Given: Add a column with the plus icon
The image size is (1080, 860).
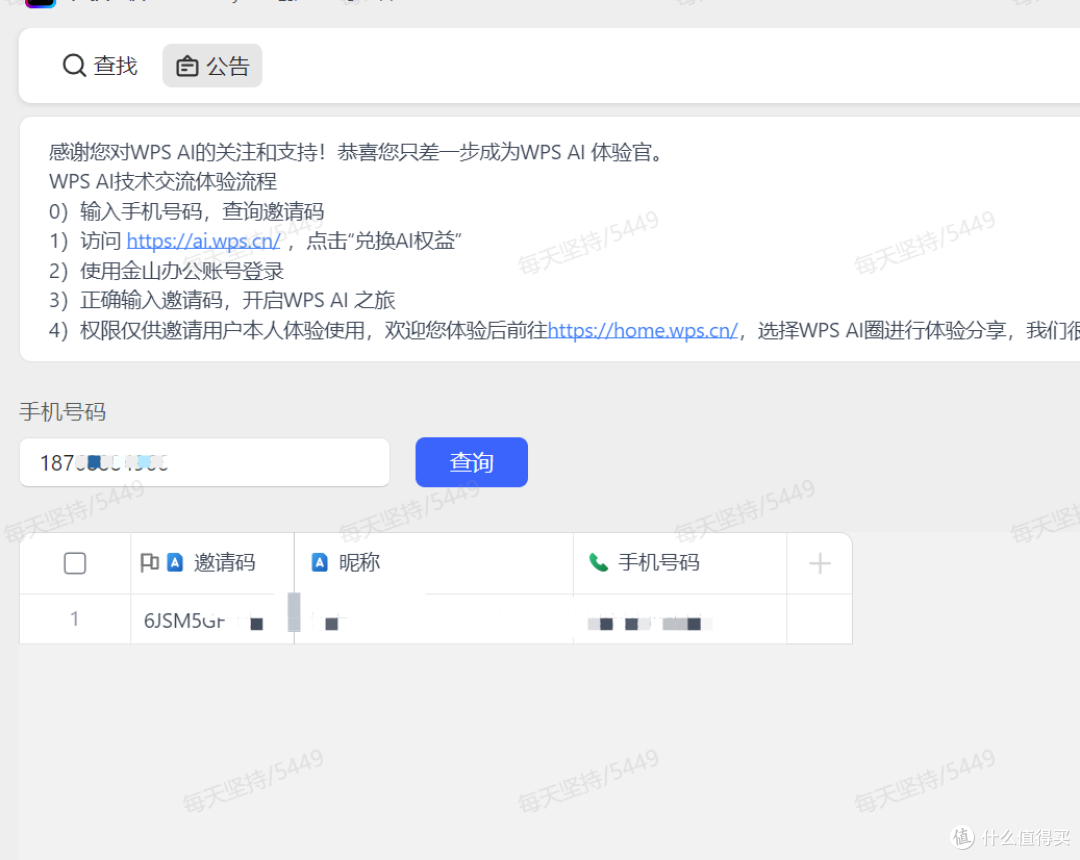Looking at the screenshot, I should pyautogui.click(x=820, y=563).
